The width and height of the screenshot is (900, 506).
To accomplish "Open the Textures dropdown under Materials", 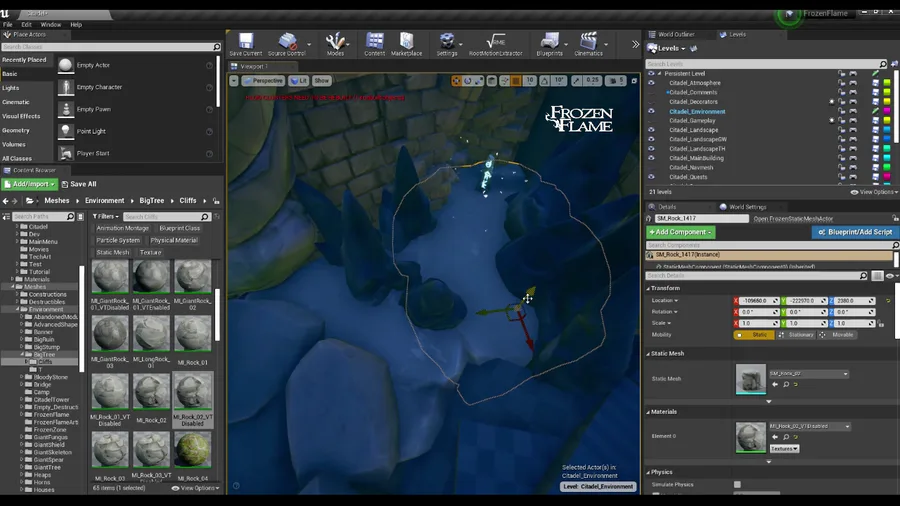I will [x=784, y=449].
